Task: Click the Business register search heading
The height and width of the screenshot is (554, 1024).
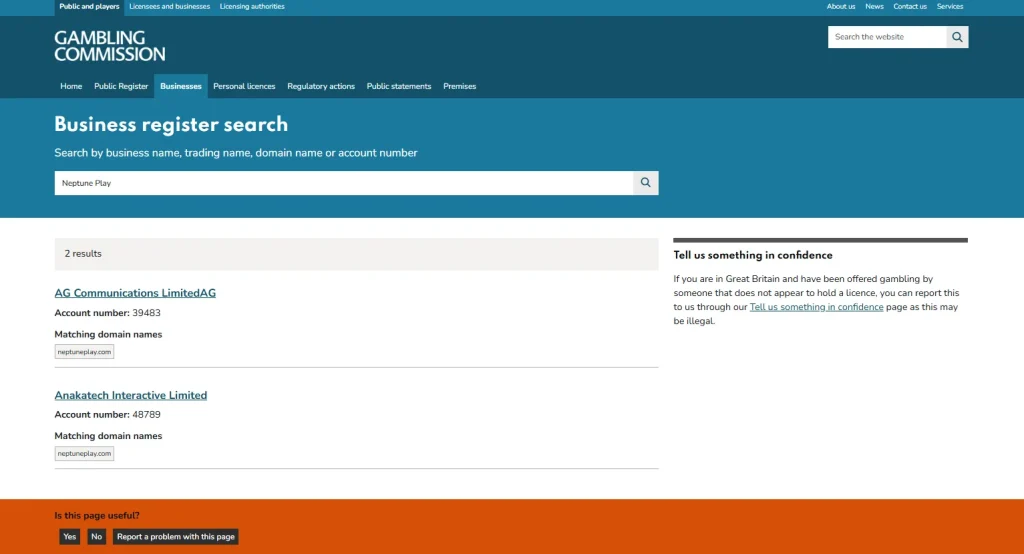Action: (x=171, y=124)
